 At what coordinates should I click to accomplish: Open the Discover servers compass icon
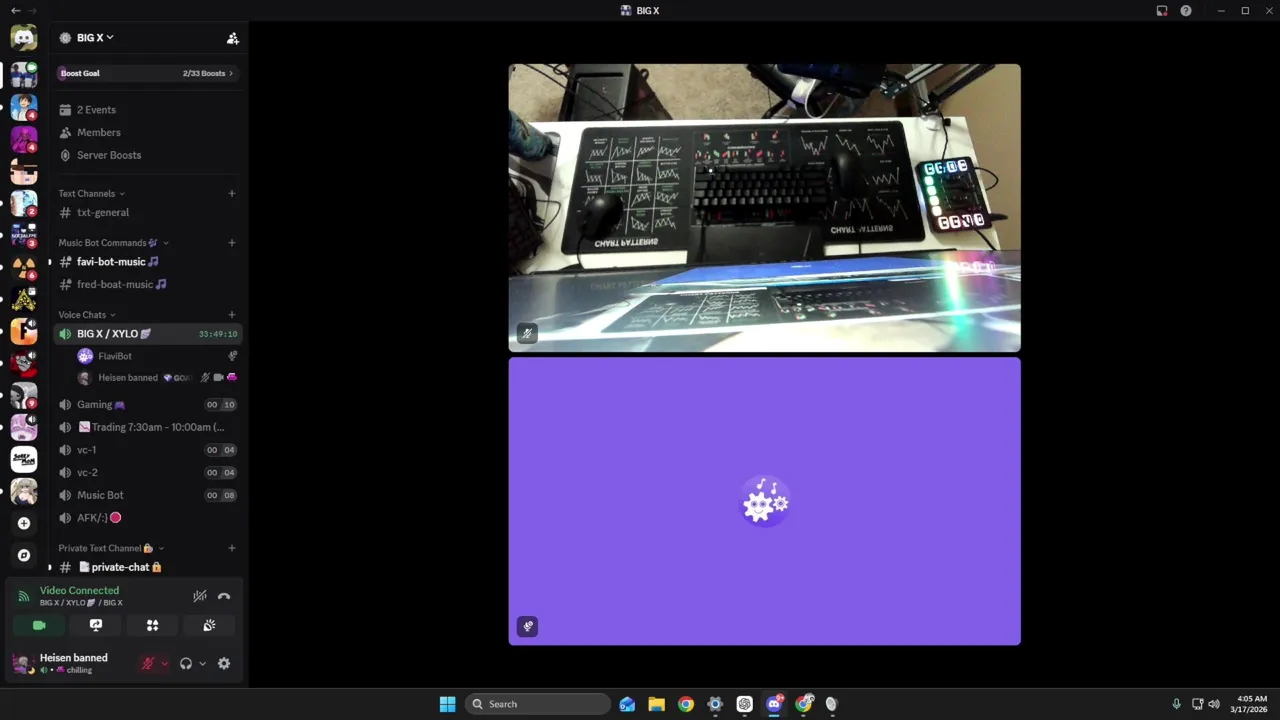coord(24,555)
